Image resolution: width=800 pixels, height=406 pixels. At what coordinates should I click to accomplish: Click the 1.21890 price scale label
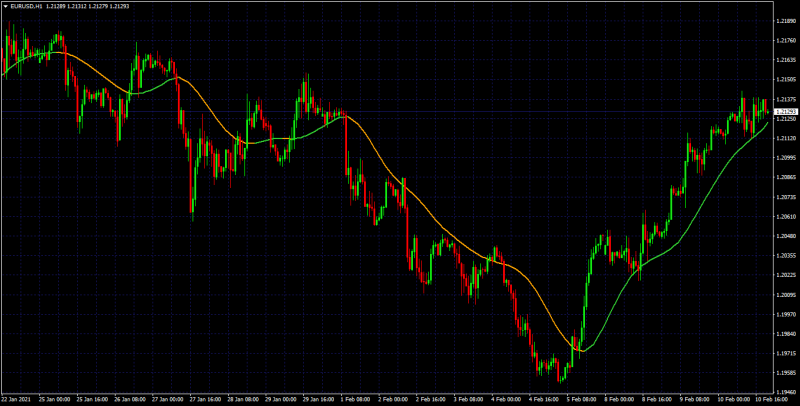(786, 21)
